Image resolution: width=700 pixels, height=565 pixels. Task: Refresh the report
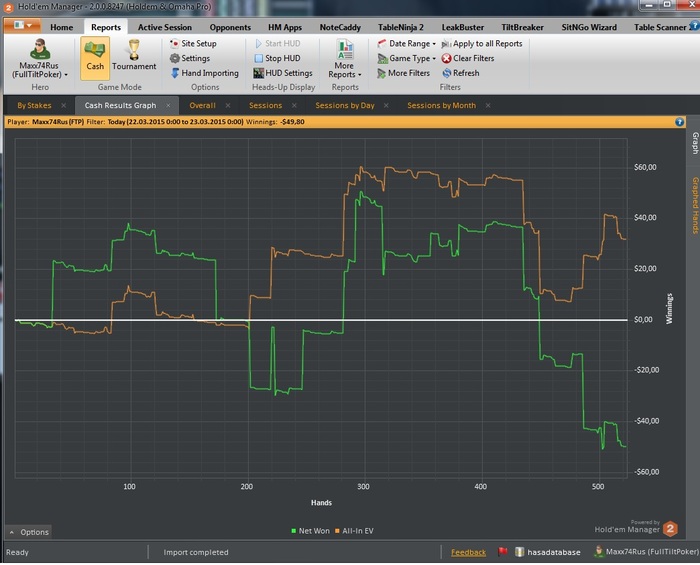click(x=460, y=73)
